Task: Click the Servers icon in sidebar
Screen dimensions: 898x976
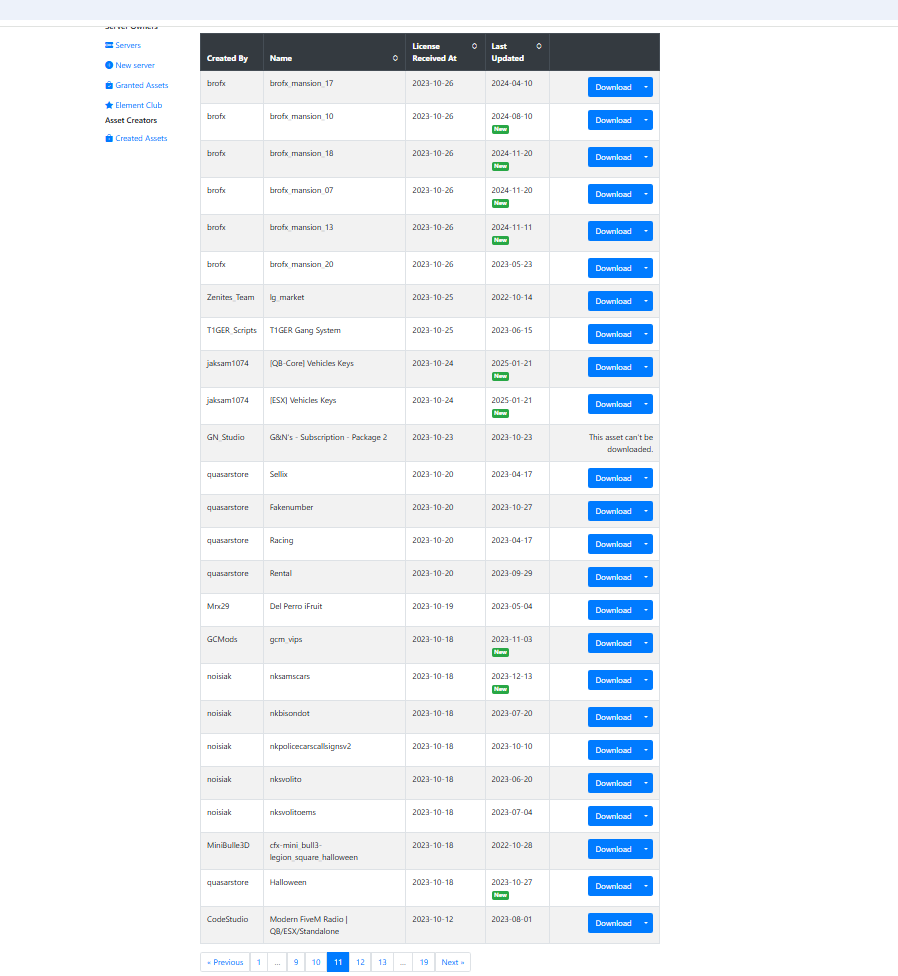Action: (109, 45)
